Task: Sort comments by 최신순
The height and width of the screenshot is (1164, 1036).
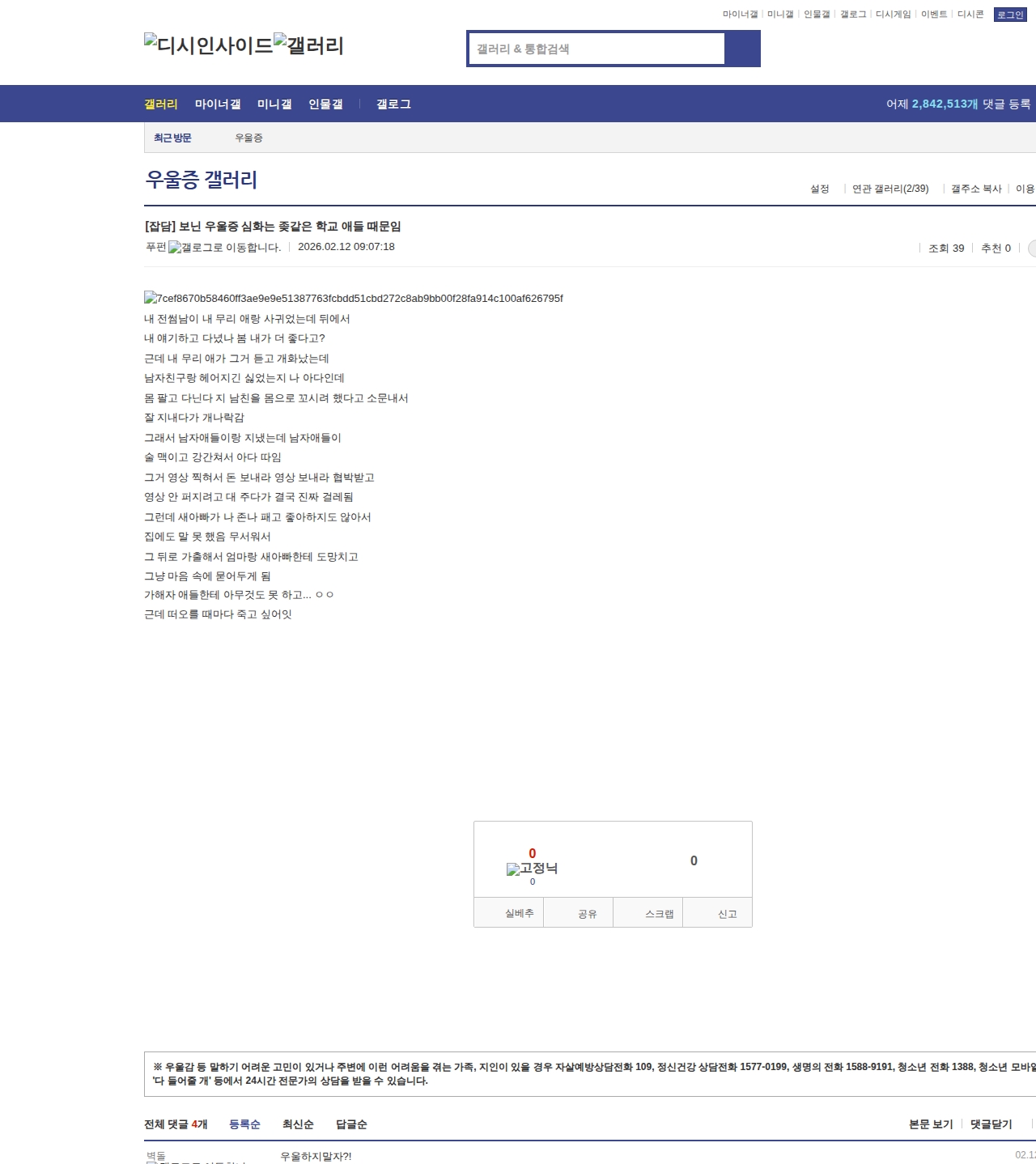Action: click(x=298, y=1124)
